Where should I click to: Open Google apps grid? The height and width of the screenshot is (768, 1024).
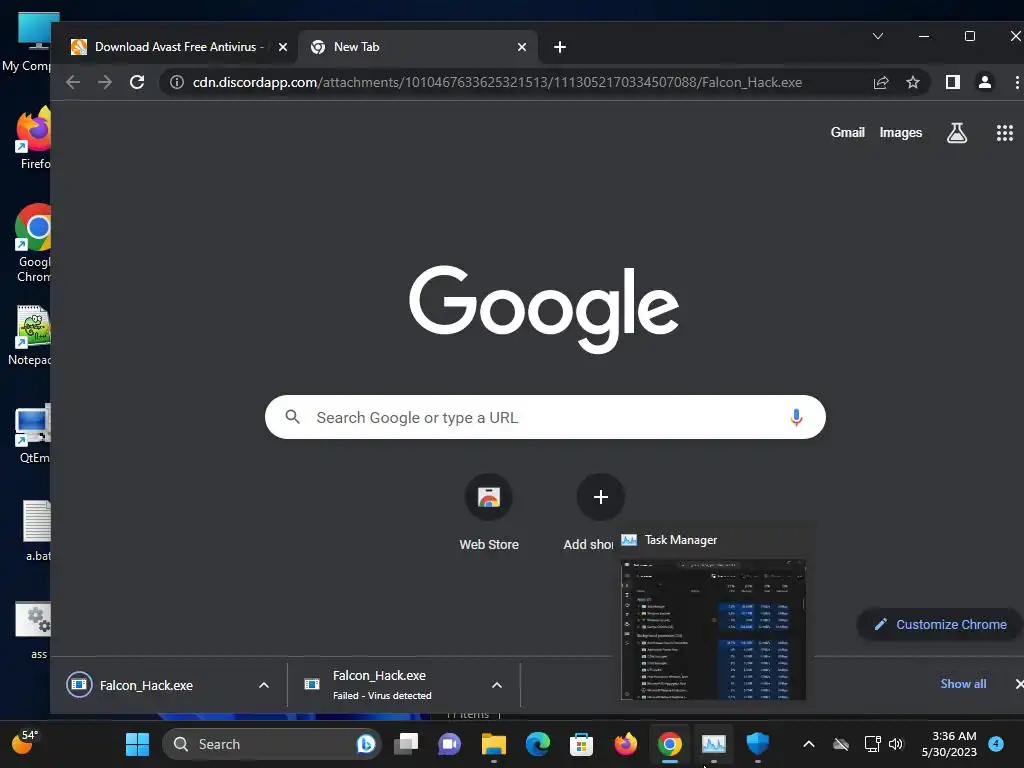[1004, 133]
